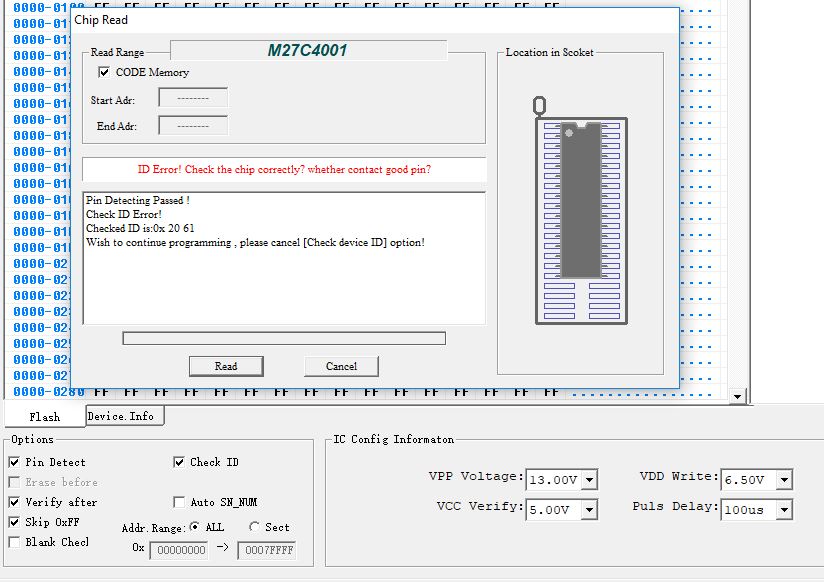The image size is (824, 582).
Task: Toggle the CODE Memory checkbox
Action: pyautogui.click(x=104, y=72)
